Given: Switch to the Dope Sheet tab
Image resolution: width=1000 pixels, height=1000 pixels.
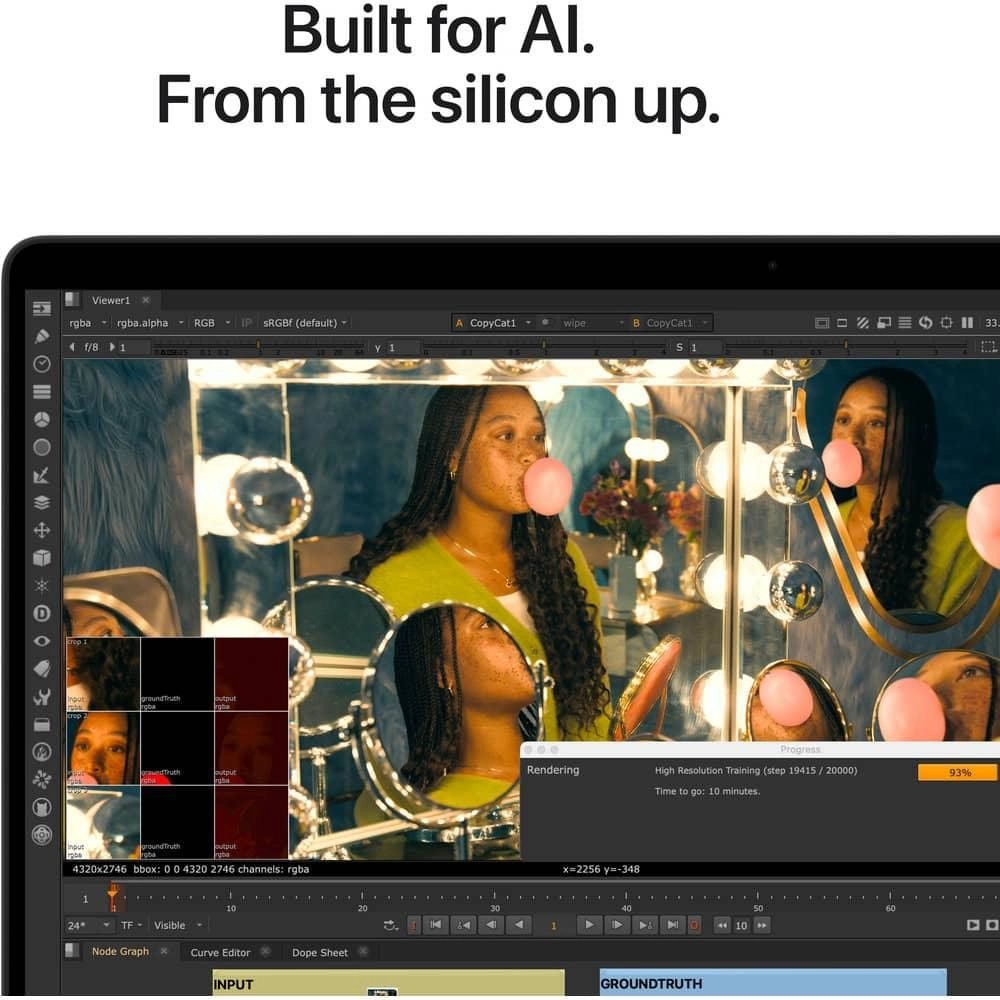Looking at the screenshot, I should point(320,952).
